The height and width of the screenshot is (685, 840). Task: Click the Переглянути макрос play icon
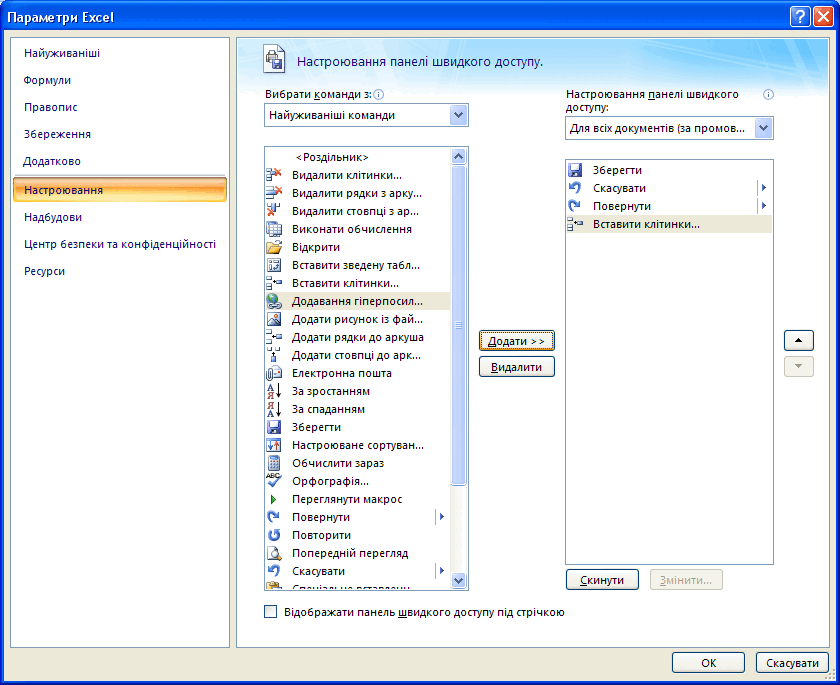[x=274, y=499]
